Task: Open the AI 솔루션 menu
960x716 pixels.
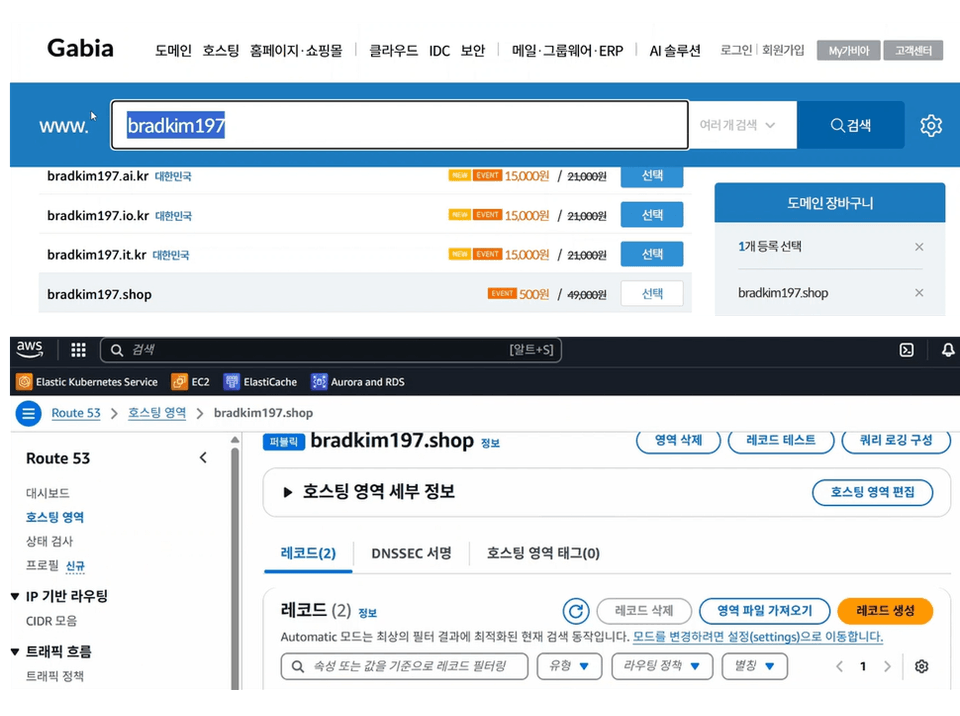Action: click(675, 51)
